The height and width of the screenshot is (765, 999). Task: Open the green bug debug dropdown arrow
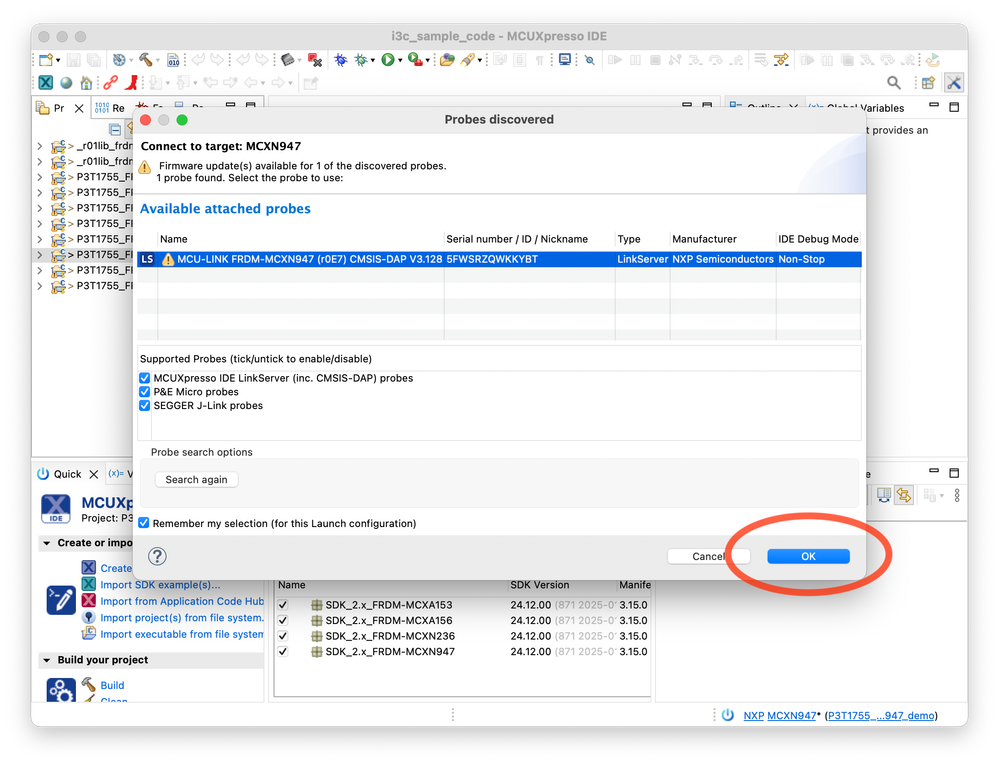(373, 61)
